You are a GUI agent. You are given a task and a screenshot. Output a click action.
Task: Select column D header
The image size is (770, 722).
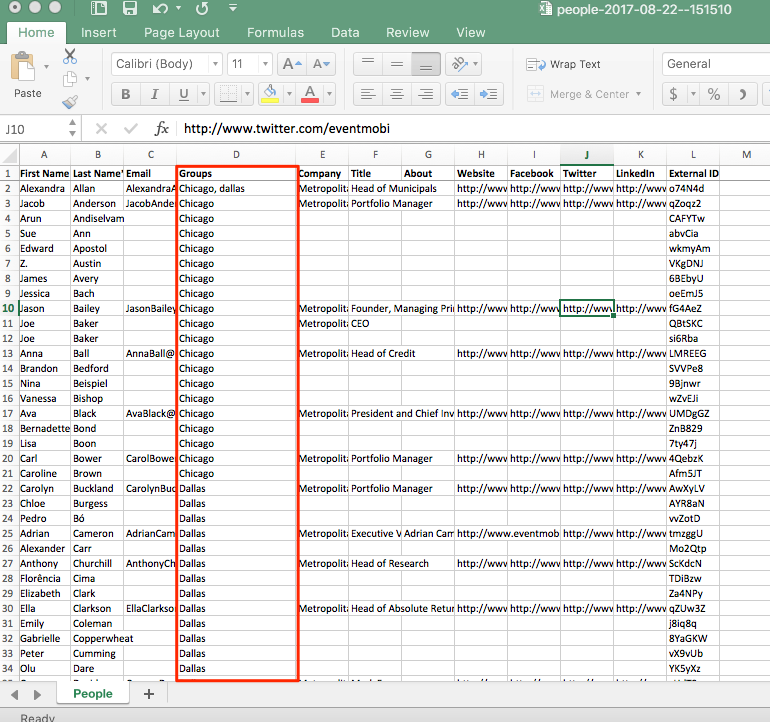(x=236, y=155)
